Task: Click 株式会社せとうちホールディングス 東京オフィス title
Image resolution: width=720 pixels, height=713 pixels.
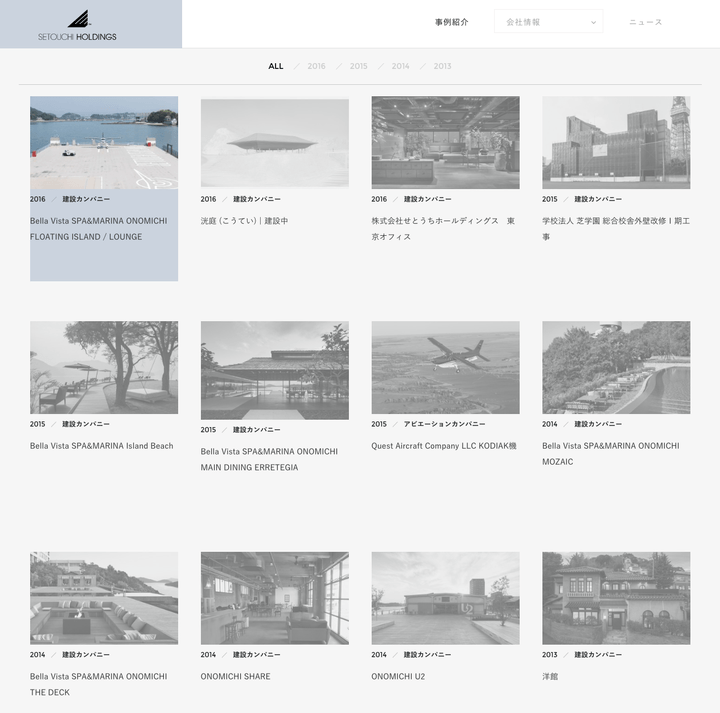Action: tap(443, 229)
